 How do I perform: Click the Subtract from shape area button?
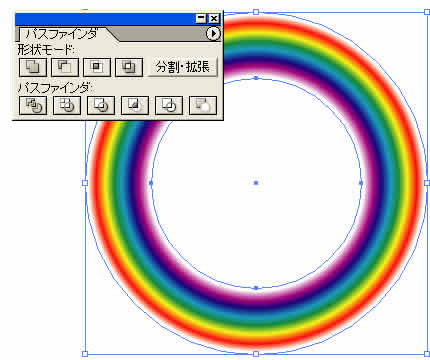pos(65,67)
